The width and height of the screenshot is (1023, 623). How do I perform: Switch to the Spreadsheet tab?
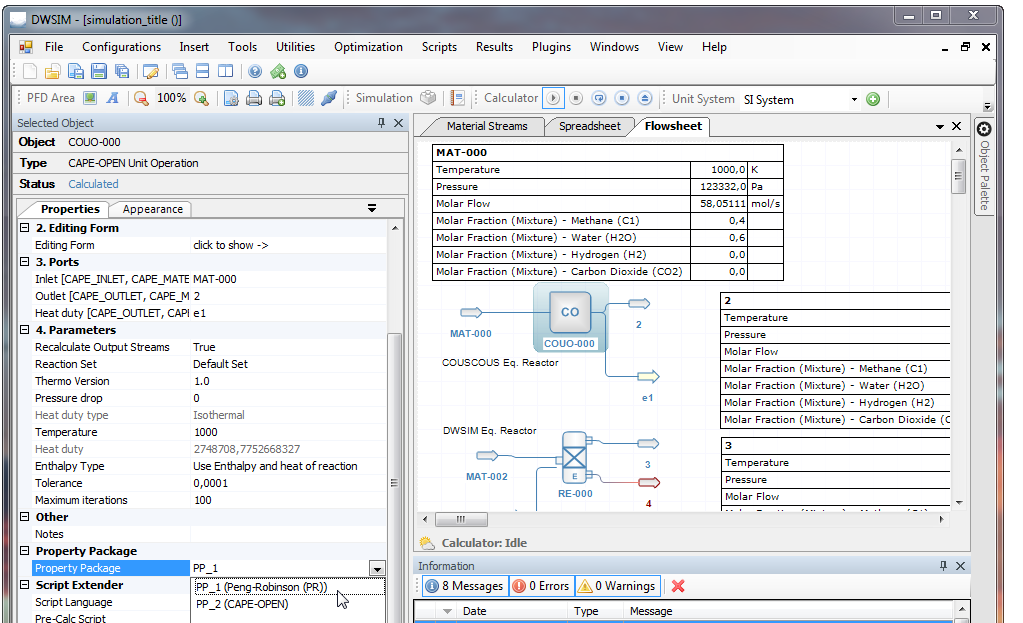tap(590, 126)
